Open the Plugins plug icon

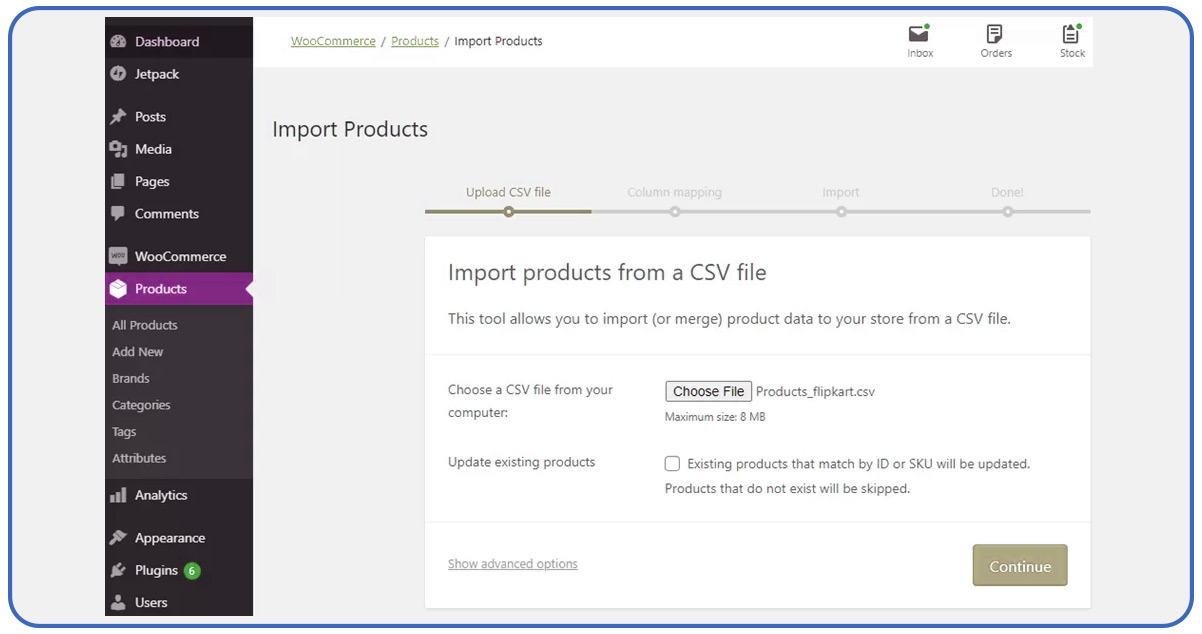[118, 570]
